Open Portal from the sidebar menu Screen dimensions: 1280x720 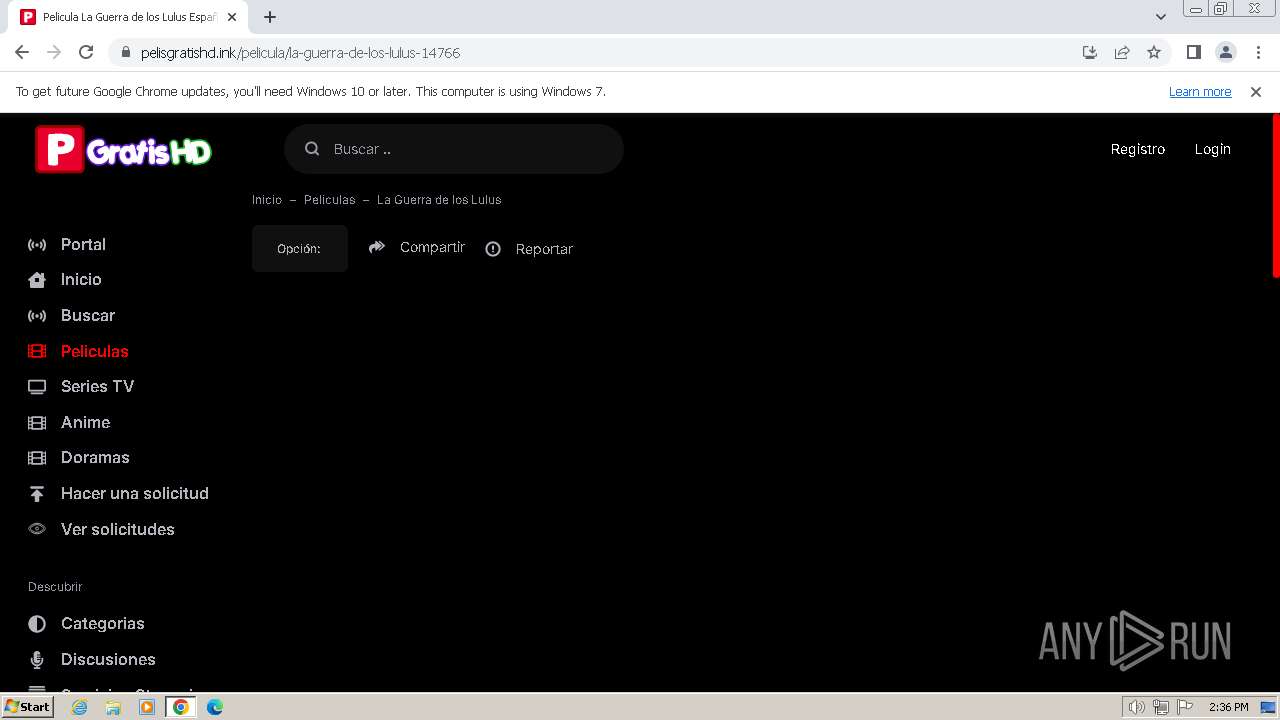click(x=83, y=245)
